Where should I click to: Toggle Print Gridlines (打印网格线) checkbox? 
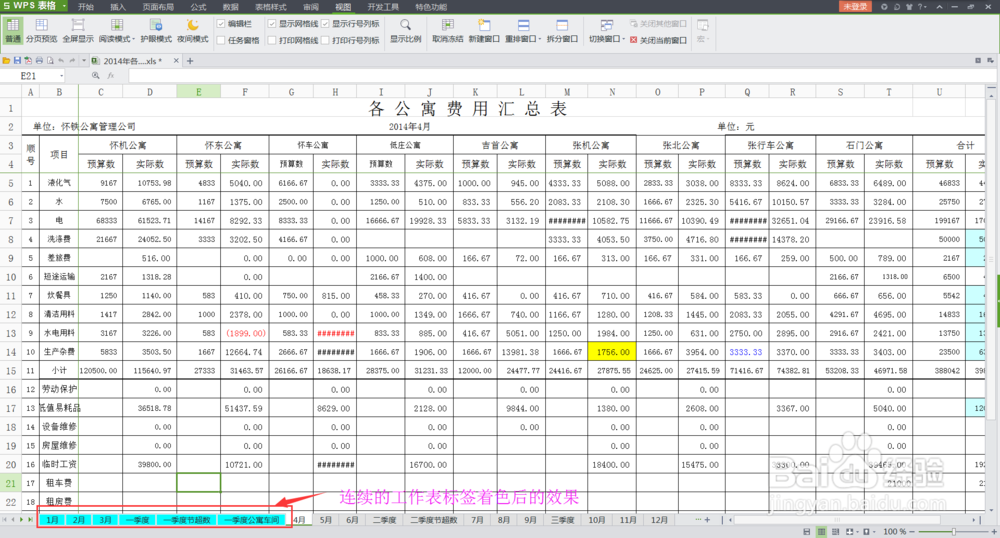272,40
